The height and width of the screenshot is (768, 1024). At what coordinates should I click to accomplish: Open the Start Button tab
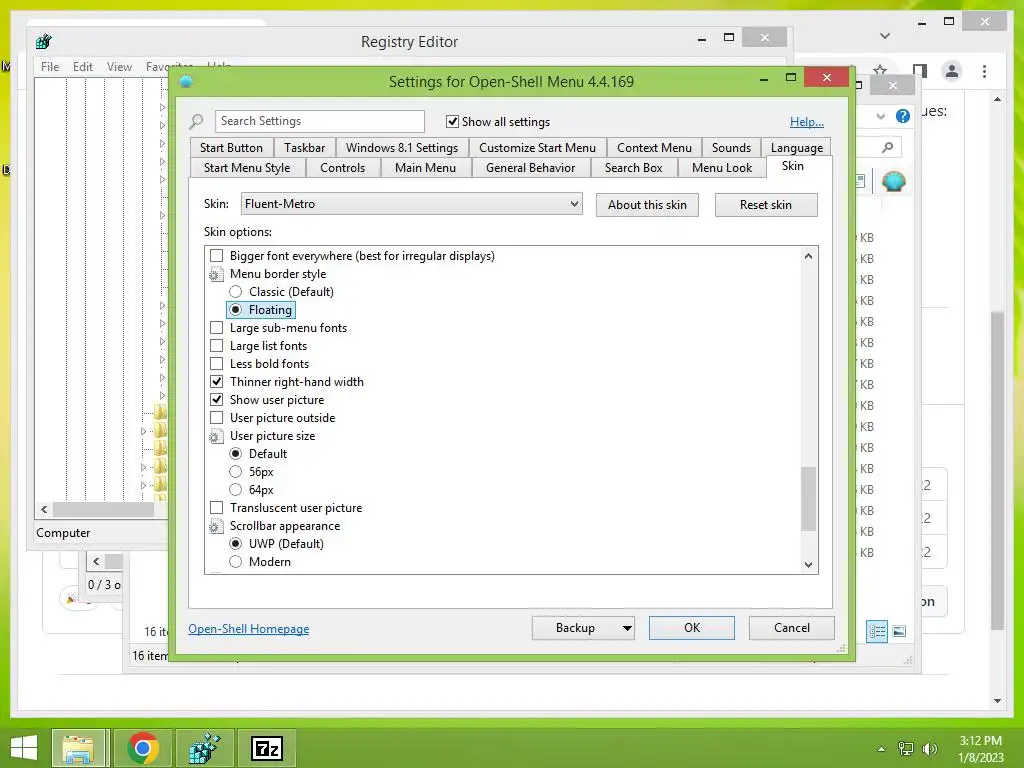(x=231, y=148)
